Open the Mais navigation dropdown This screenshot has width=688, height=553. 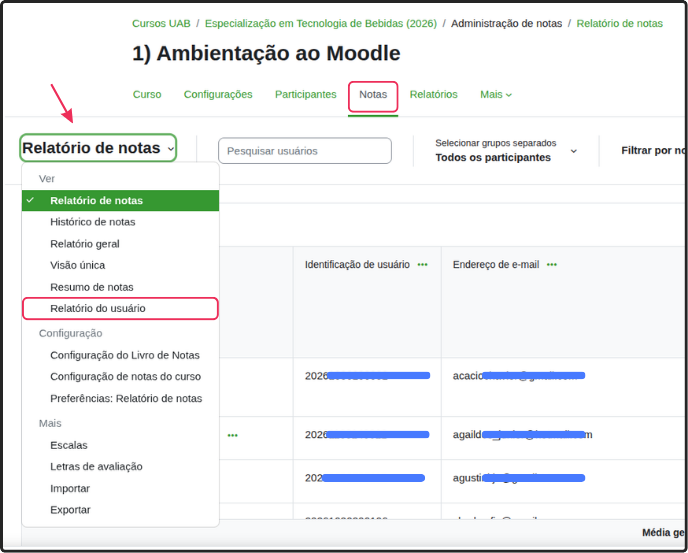tap(495, 95)
